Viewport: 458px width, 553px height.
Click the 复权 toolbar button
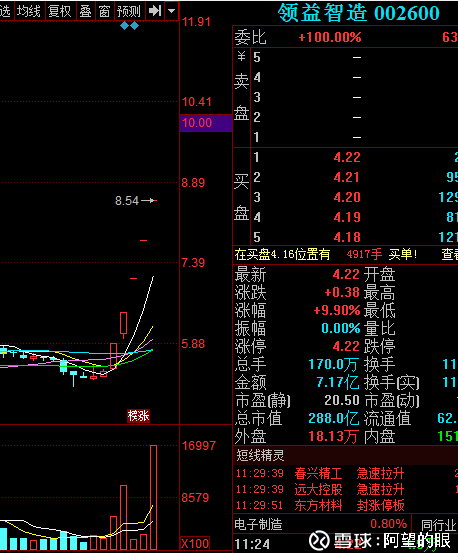point(60,11)
